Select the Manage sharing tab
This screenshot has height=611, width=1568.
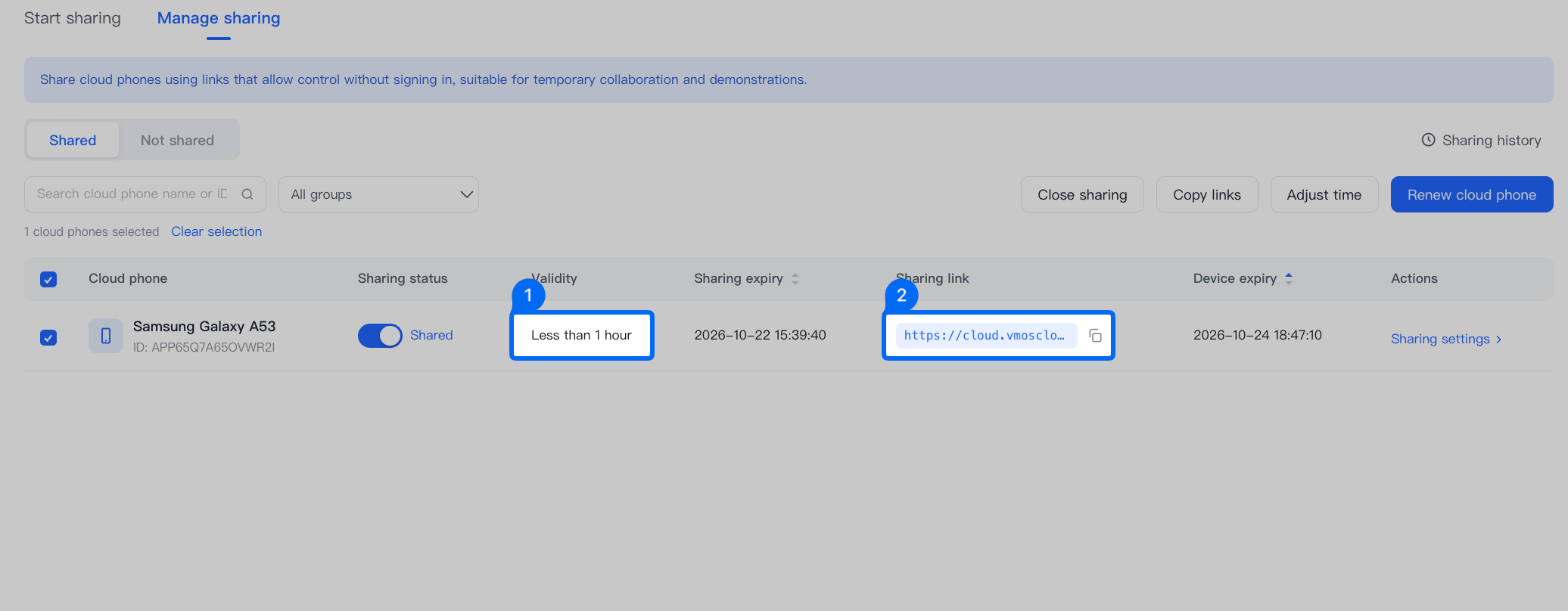pos(219,18)
